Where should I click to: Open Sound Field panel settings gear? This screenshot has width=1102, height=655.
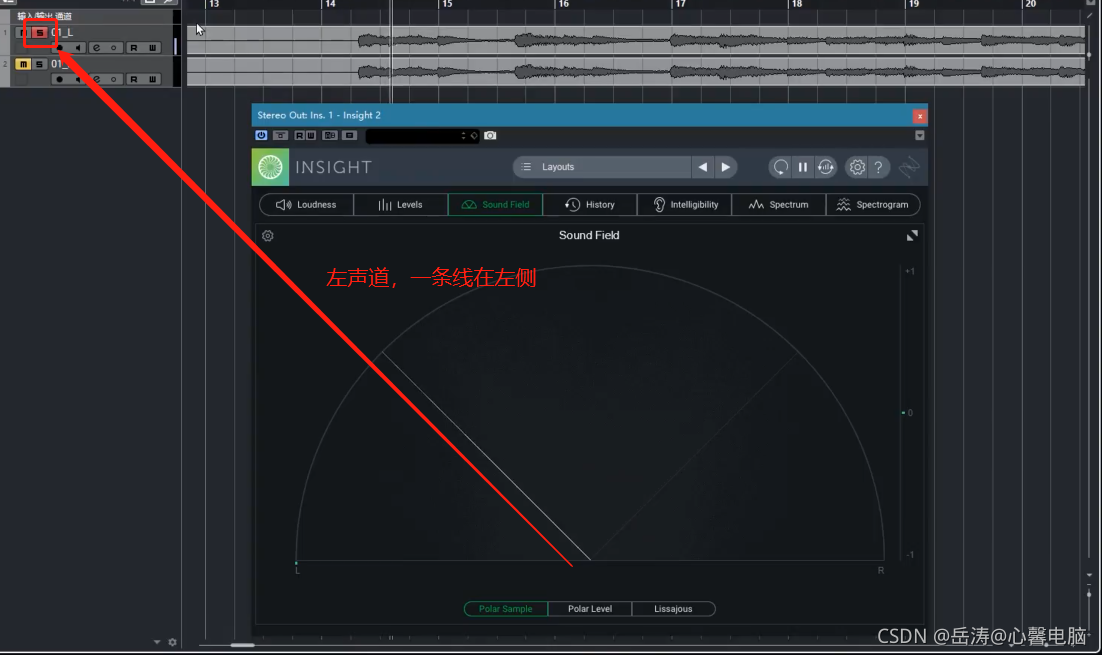268,235
